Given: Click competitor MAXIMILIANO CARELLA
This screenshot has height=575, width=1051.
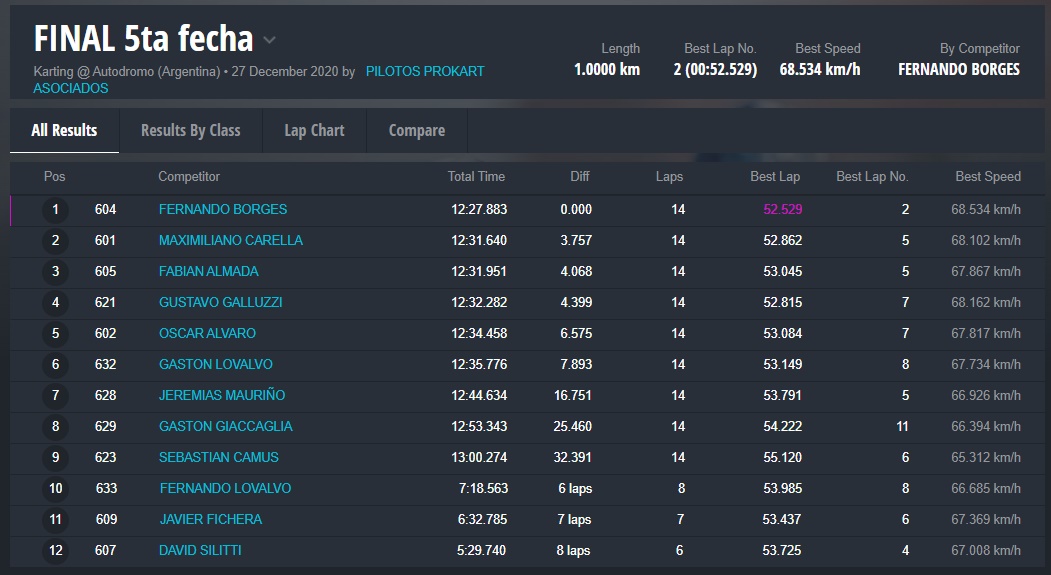Looking at the screenshot, I should pos(230,240).
